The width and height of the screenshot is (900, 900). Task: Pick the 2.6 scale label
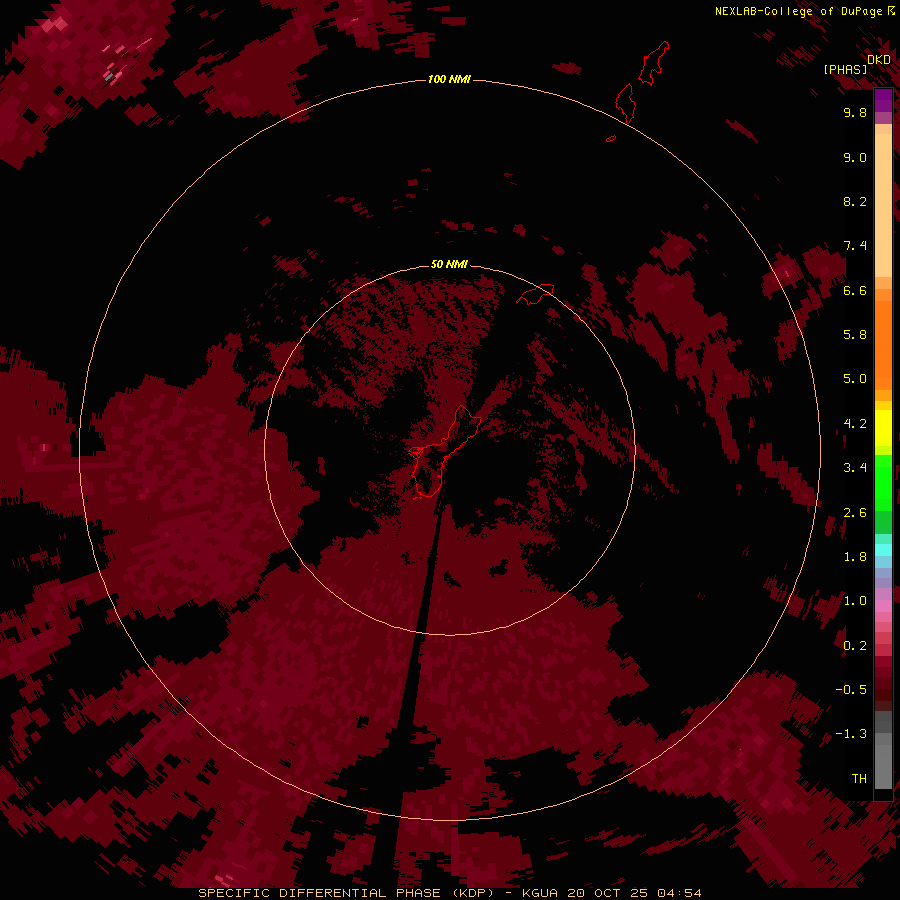pyautogui.click(x=855, y=513)
